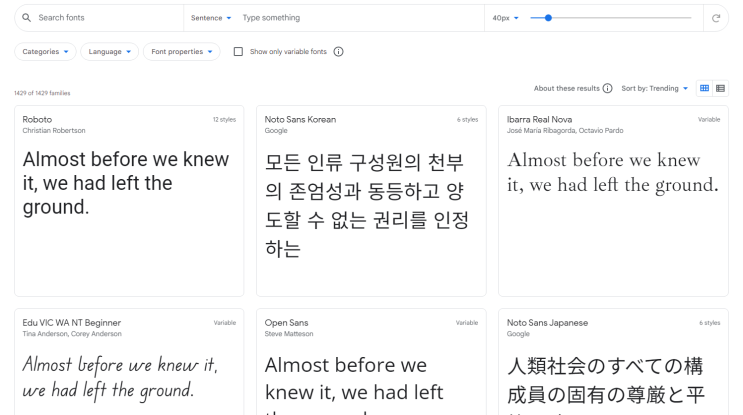Screen dimensions: 743x415
Task: Click 6 styles label on Noto Sans Japanese
Action: click(709, 323)
